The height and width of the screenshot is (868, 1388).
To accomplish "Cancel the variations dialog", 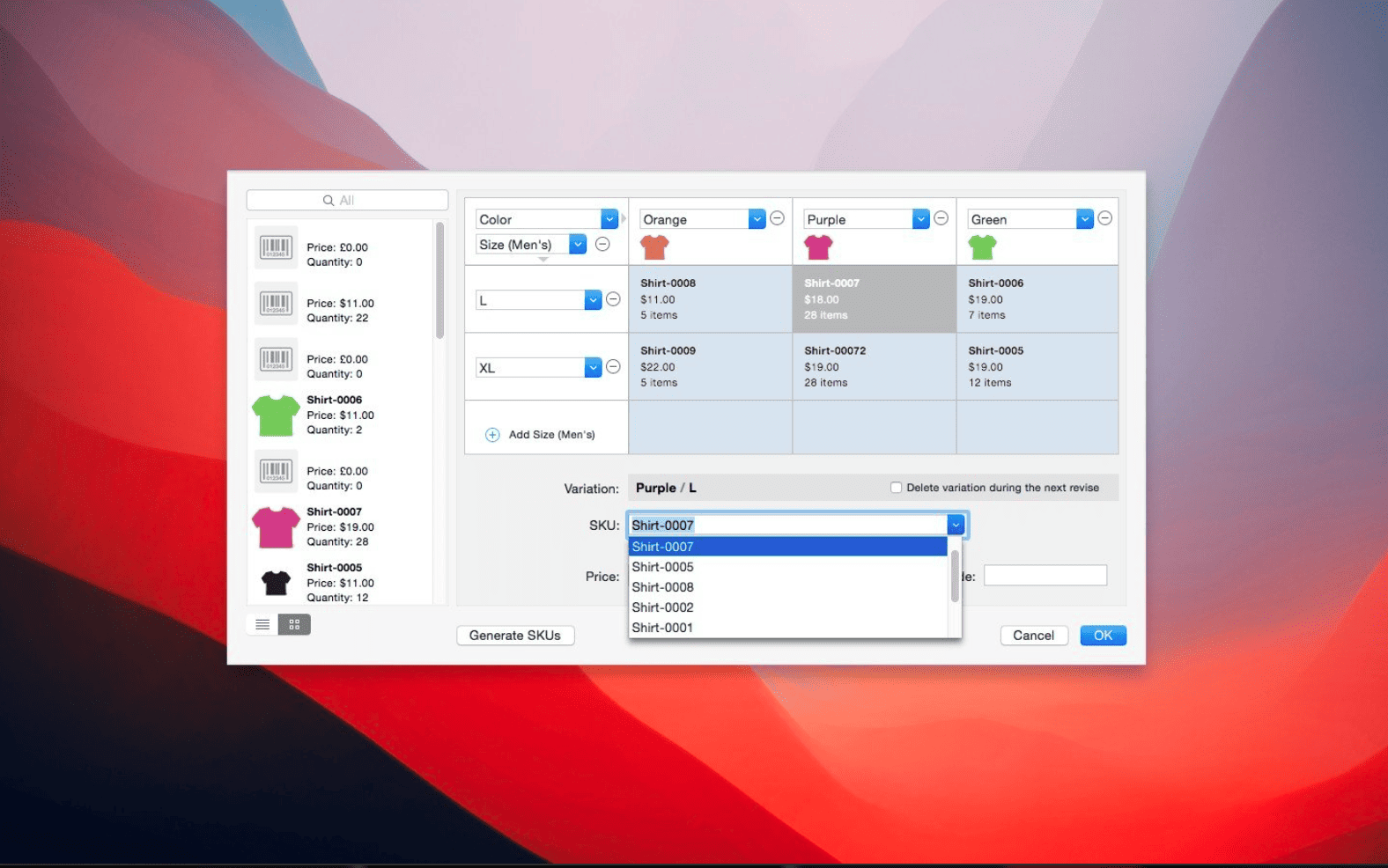I will tap(1034, 636).
